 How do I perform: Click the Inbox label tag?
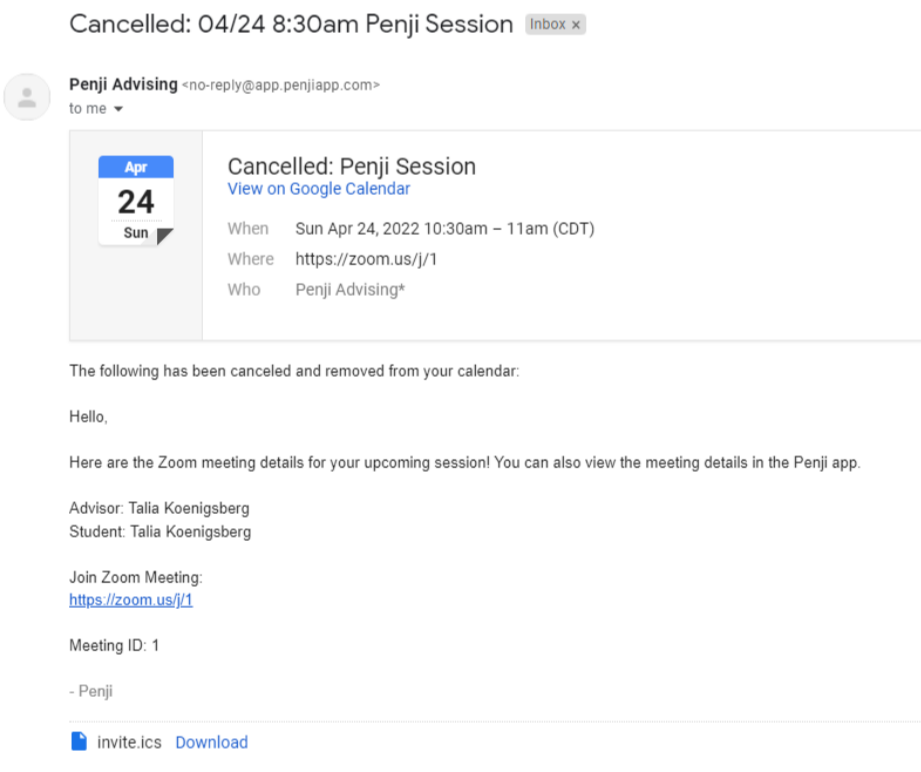547,25
